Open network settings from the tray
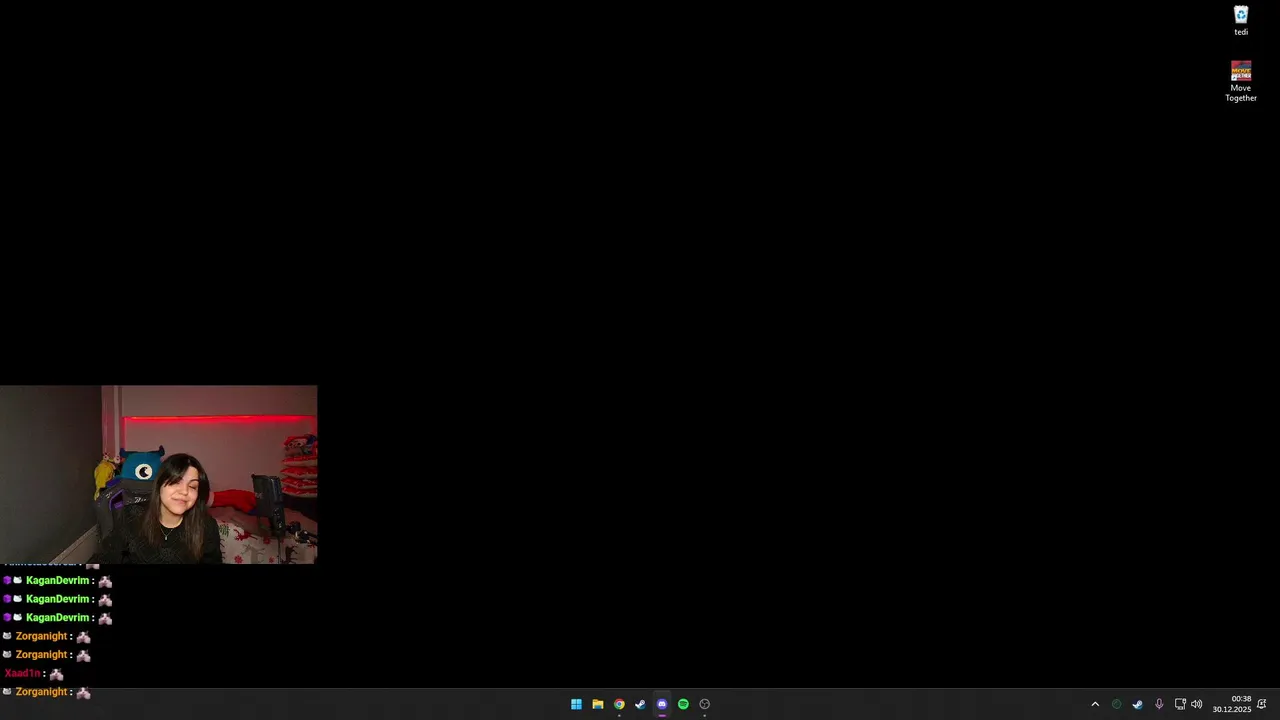 tap(1180, 704)
